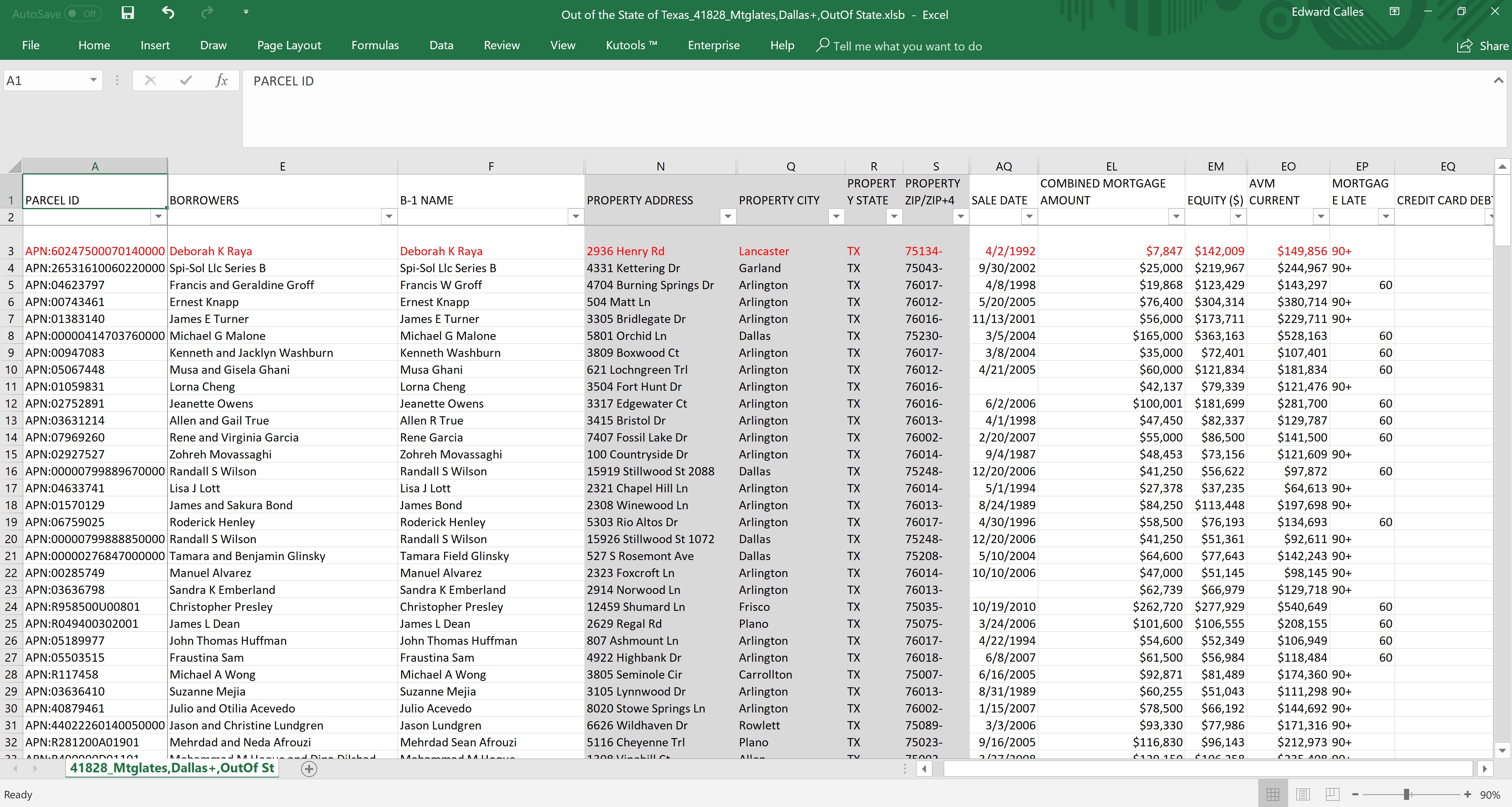Image resolution: width=1512 pixels, height=807 pixels.
Task: Switch to Page Break Preview icon
Action: click(x=1332, y=794)
